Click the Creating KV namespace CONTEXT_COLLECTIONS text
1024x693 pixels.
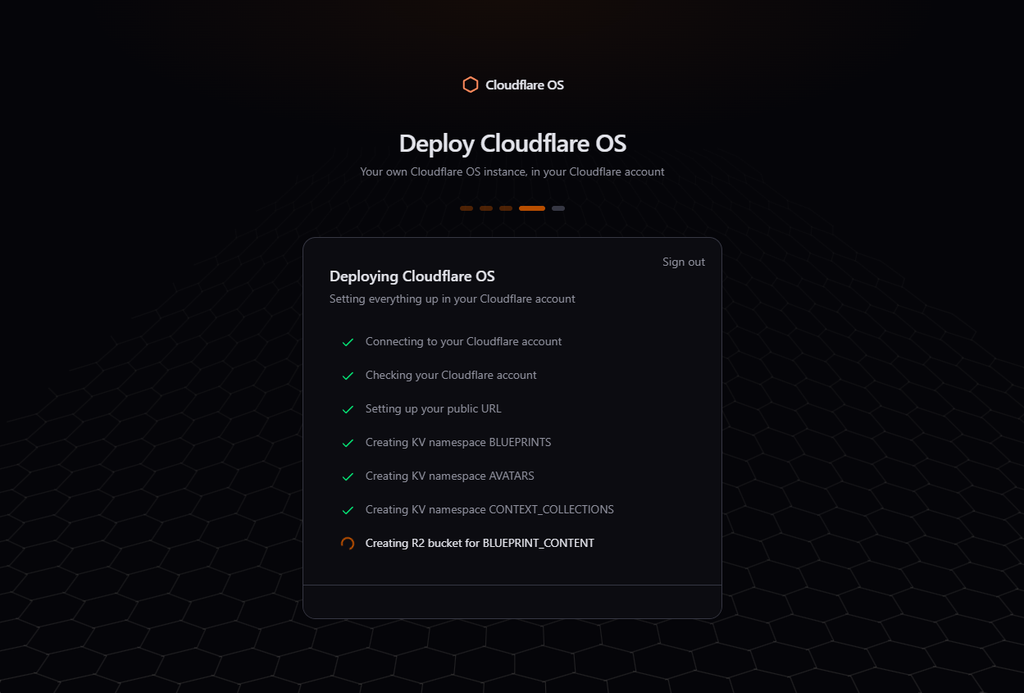[x=489, y=509]
